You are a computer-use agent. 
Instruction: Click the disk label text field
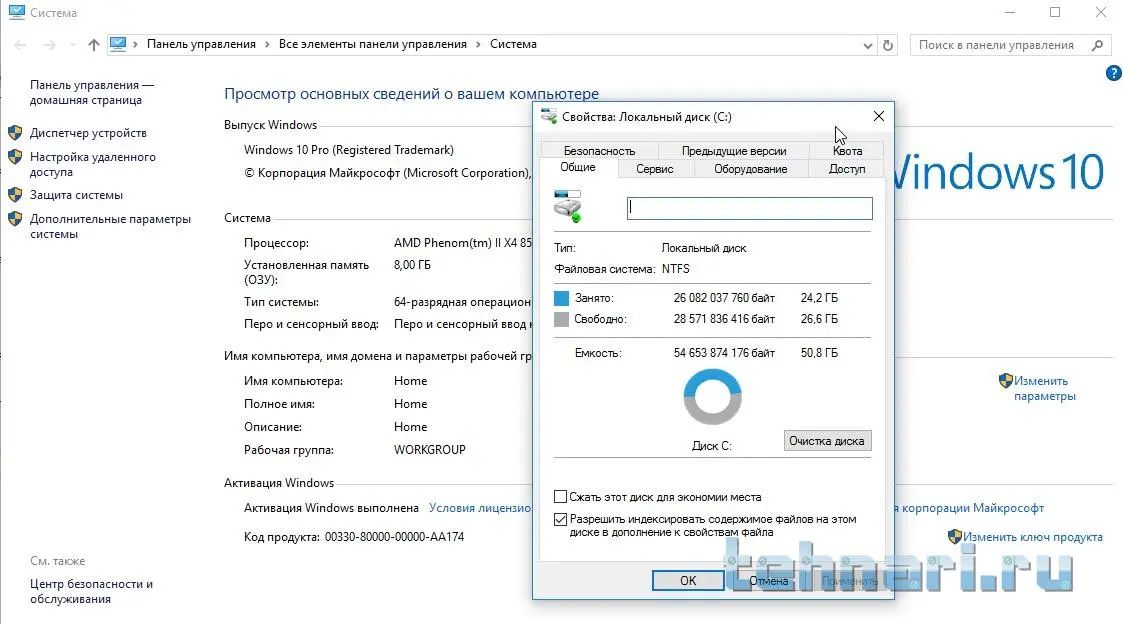click(749, 208)
